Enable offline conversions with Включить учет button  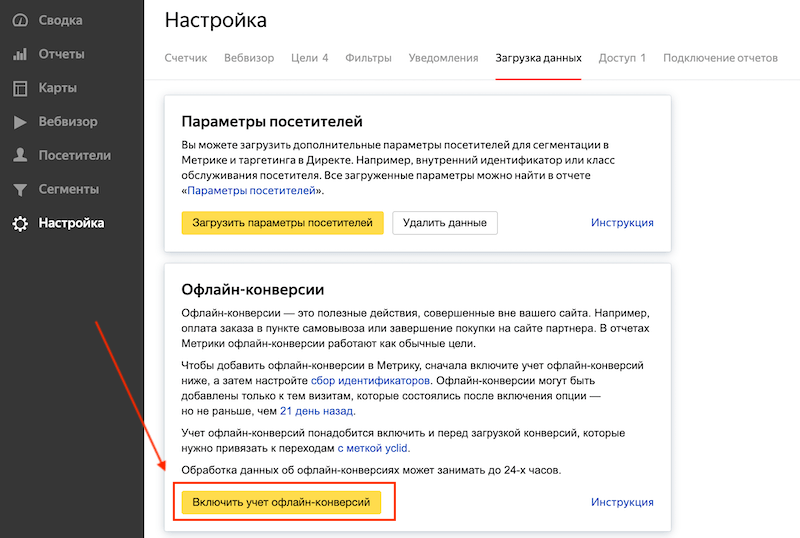pyautogui.click(x=282, y=502)
